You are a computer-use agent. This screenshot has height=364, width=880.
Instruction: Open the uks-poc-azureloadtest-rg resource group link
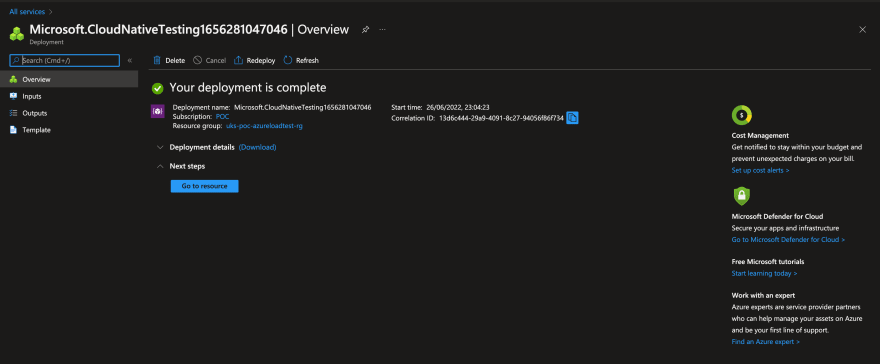pos(264,126)
